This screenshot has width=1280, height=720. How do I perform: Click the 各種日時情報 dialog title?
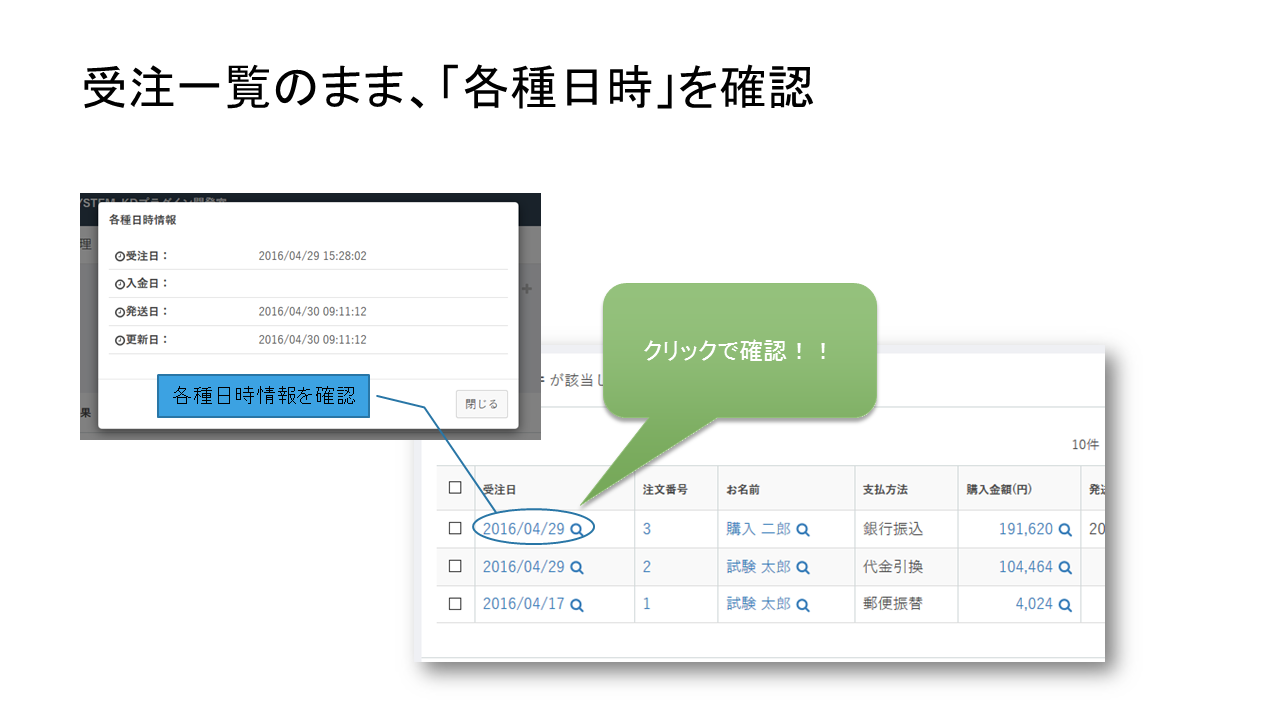pos(143,220)
